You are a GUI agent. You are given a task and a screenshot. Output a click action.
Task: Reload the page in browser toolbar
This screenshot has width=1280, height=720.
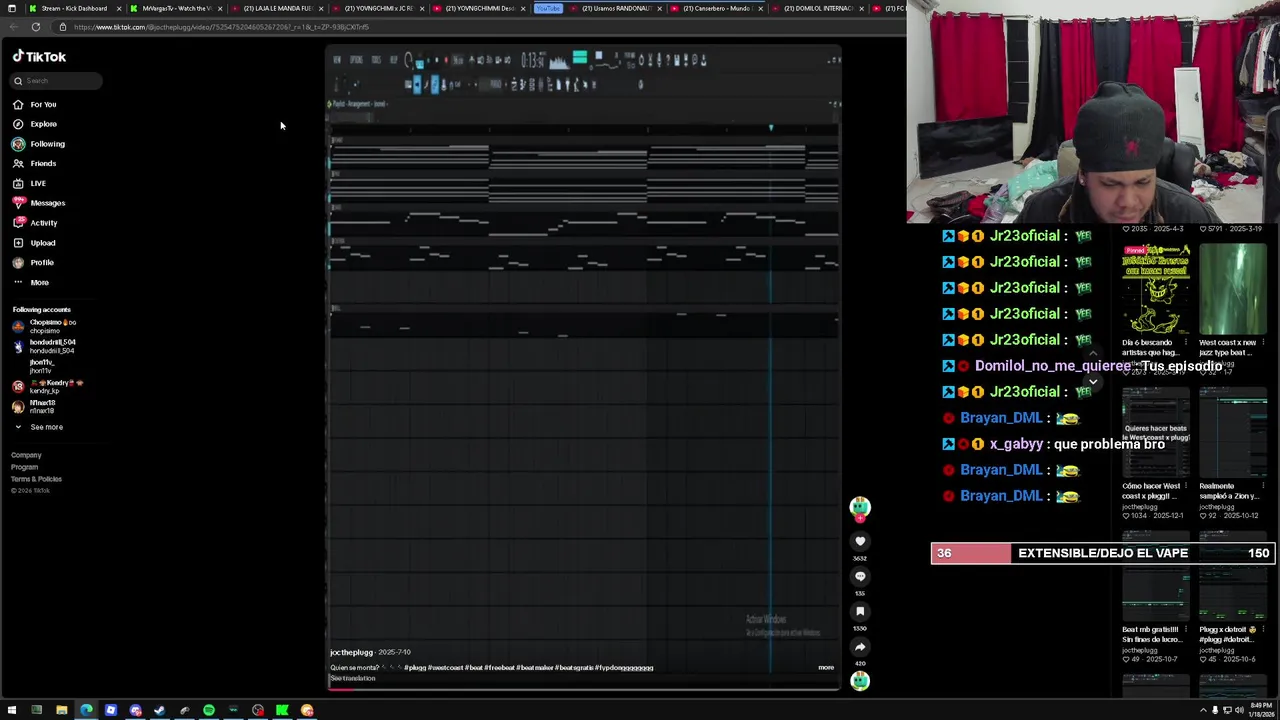click(36, 27)
